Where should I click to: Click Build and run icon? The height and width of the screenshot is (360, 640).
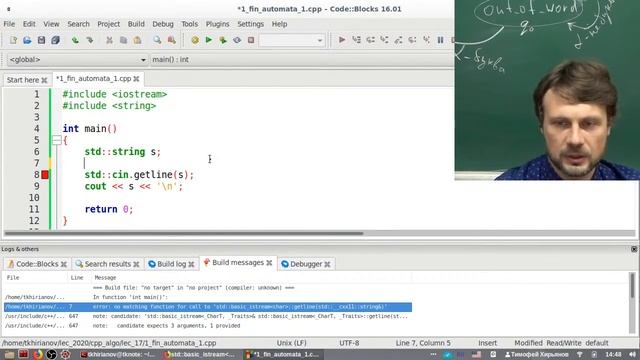tap(223, 40)
